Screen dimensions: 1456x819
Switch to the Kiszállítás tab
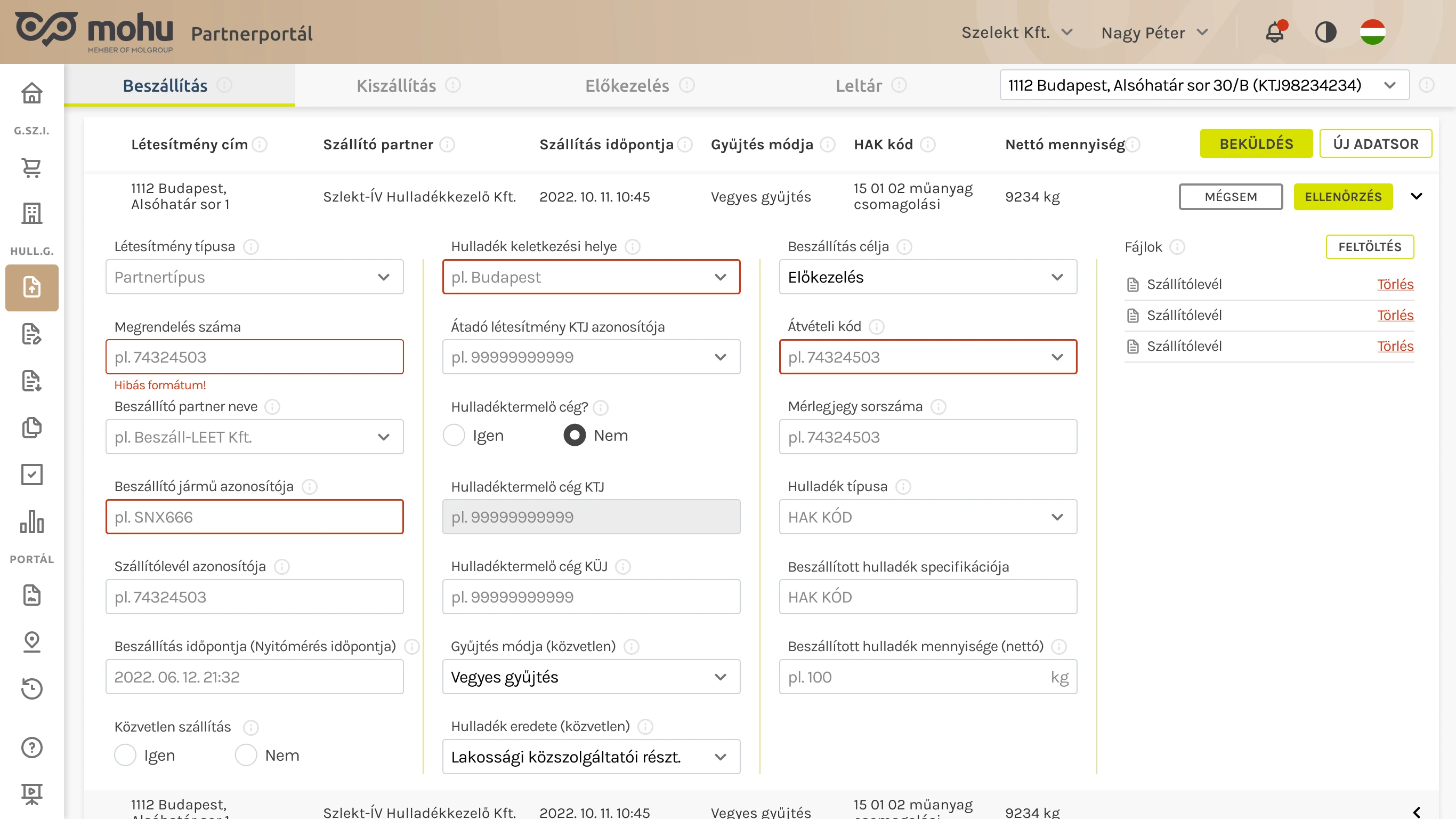(x=396, y=85)
